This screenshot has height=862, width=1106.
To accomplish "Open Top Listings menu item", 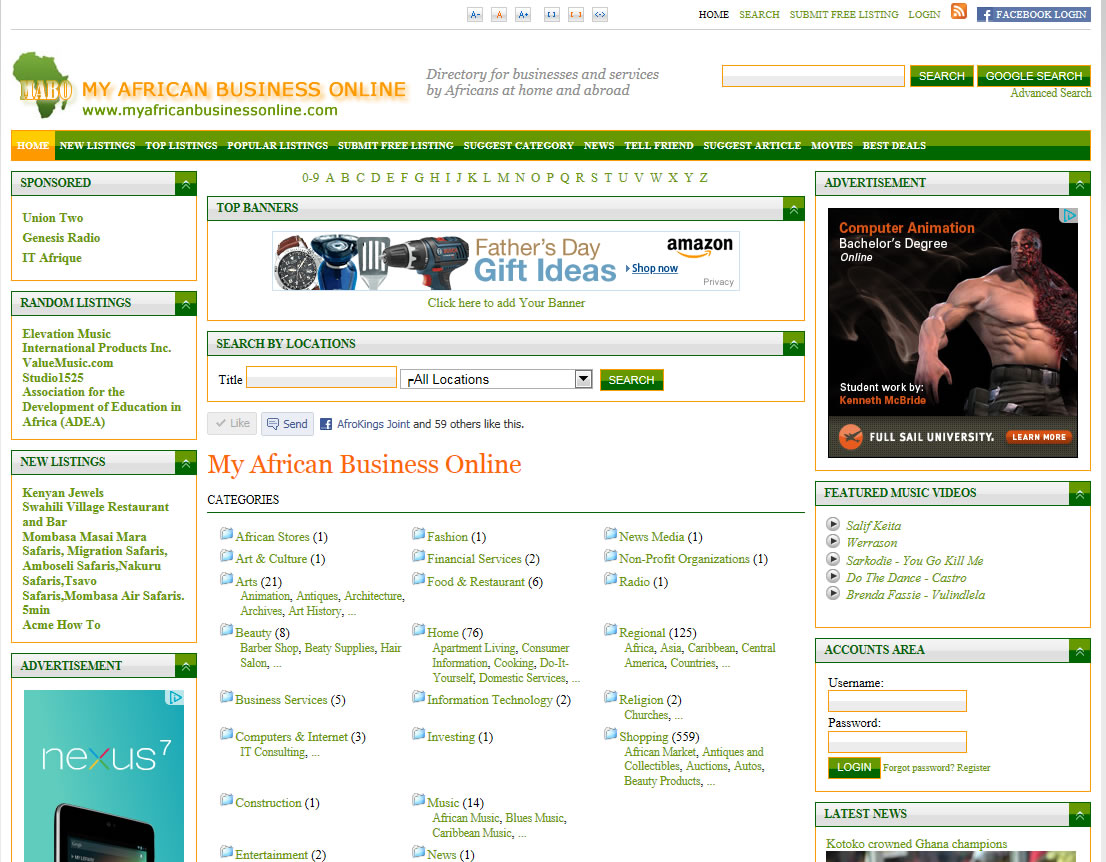I will point(181,145).
